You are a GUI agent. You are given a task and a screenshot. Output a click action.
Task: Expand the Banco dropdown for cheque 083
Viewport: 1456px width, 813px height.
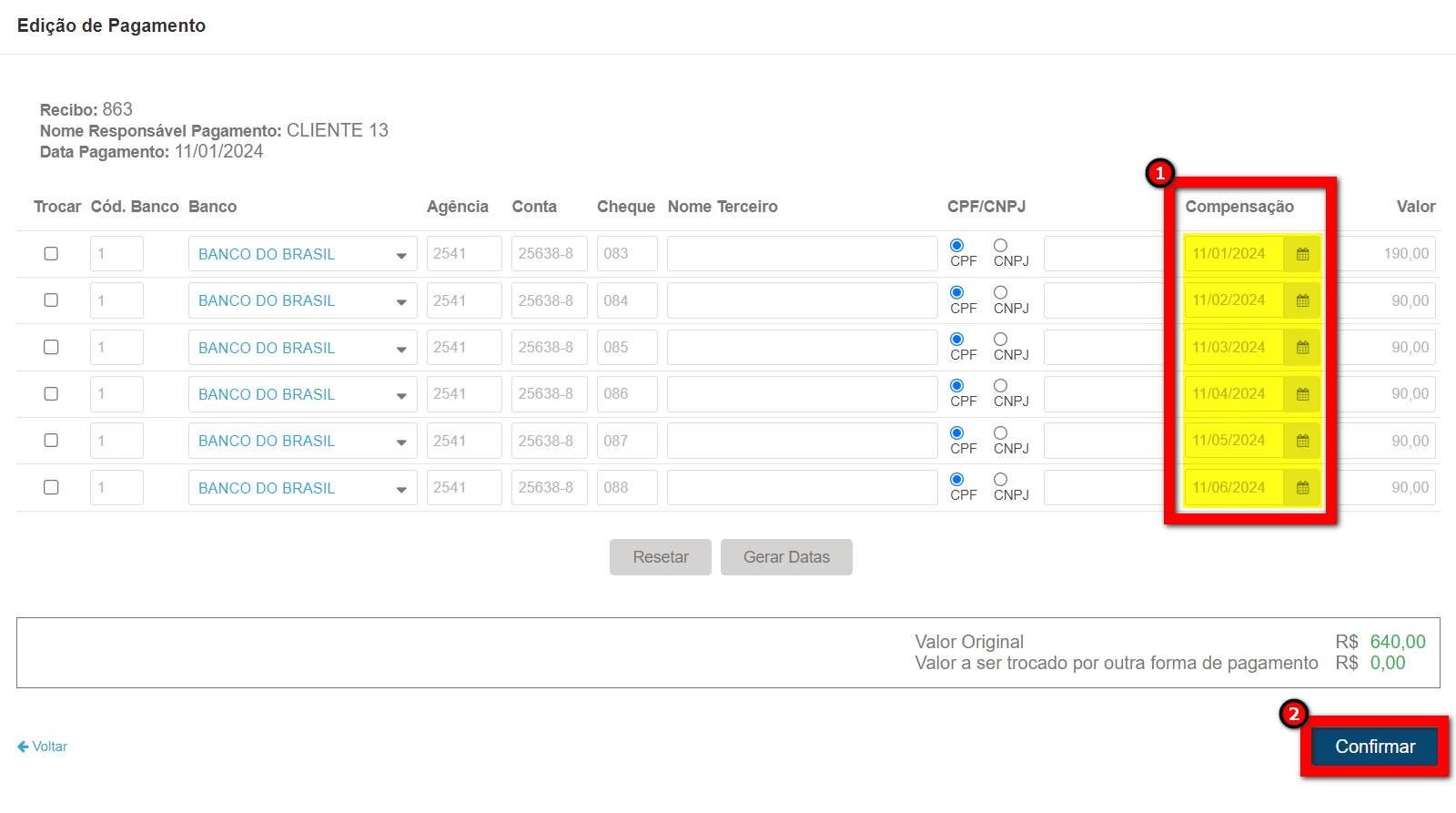[x=302, y=254]
